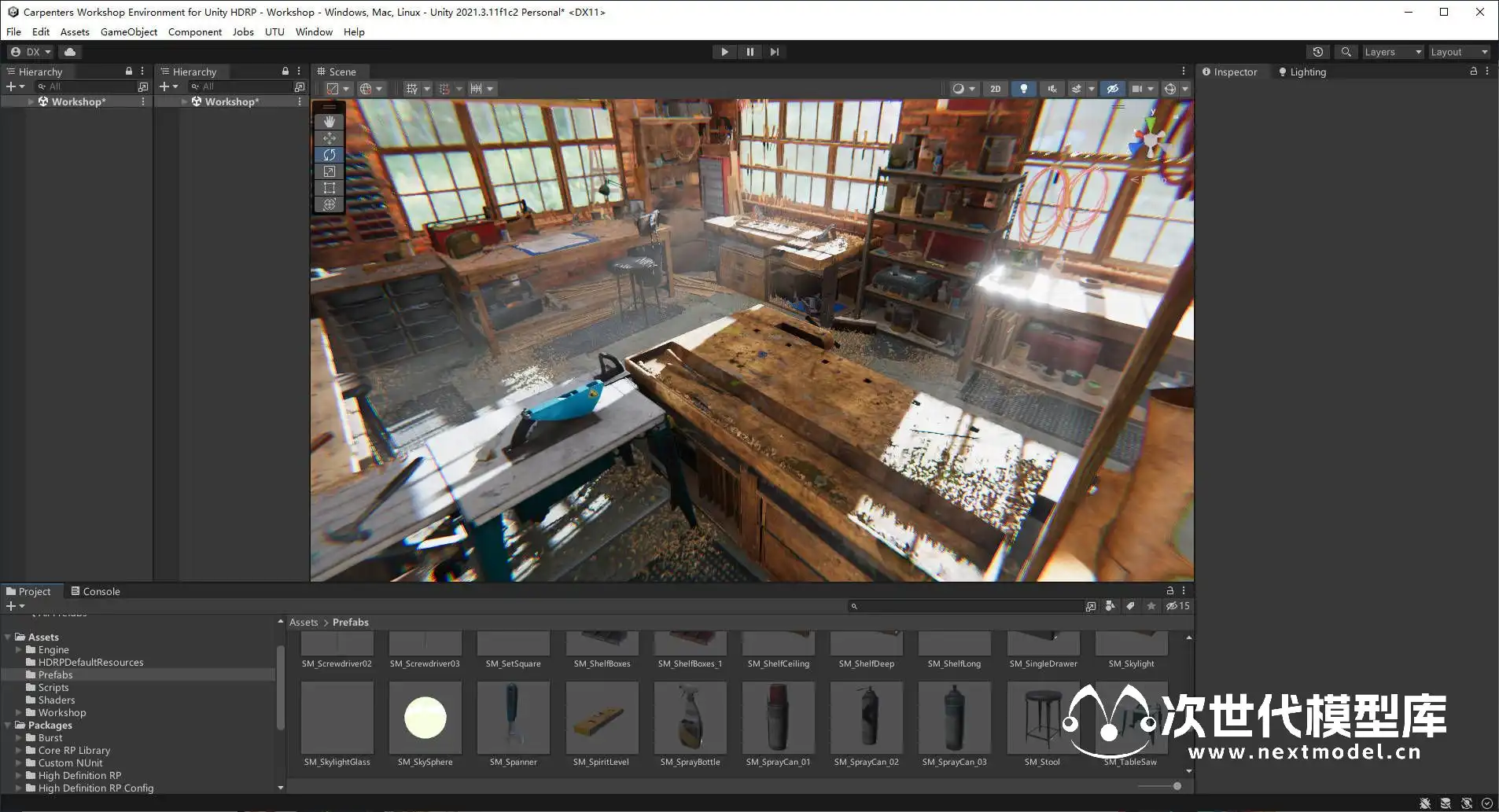This screenshot has height=812, width=1499.
Task: Open the GameObject menu
Action: [x=129, y=32]
